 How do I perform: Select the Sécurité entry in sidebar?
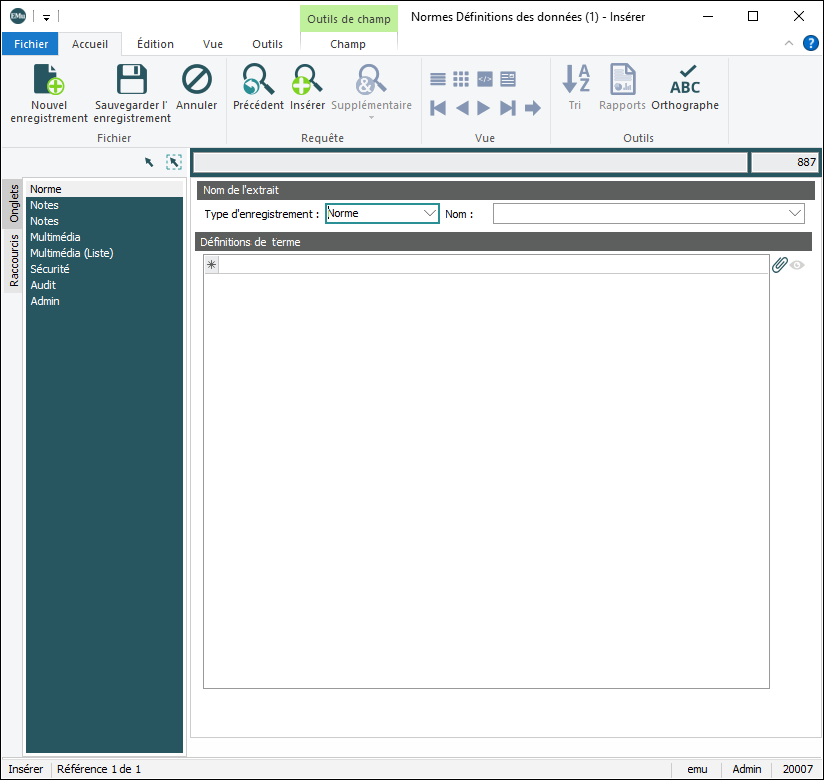coord(50,269)
